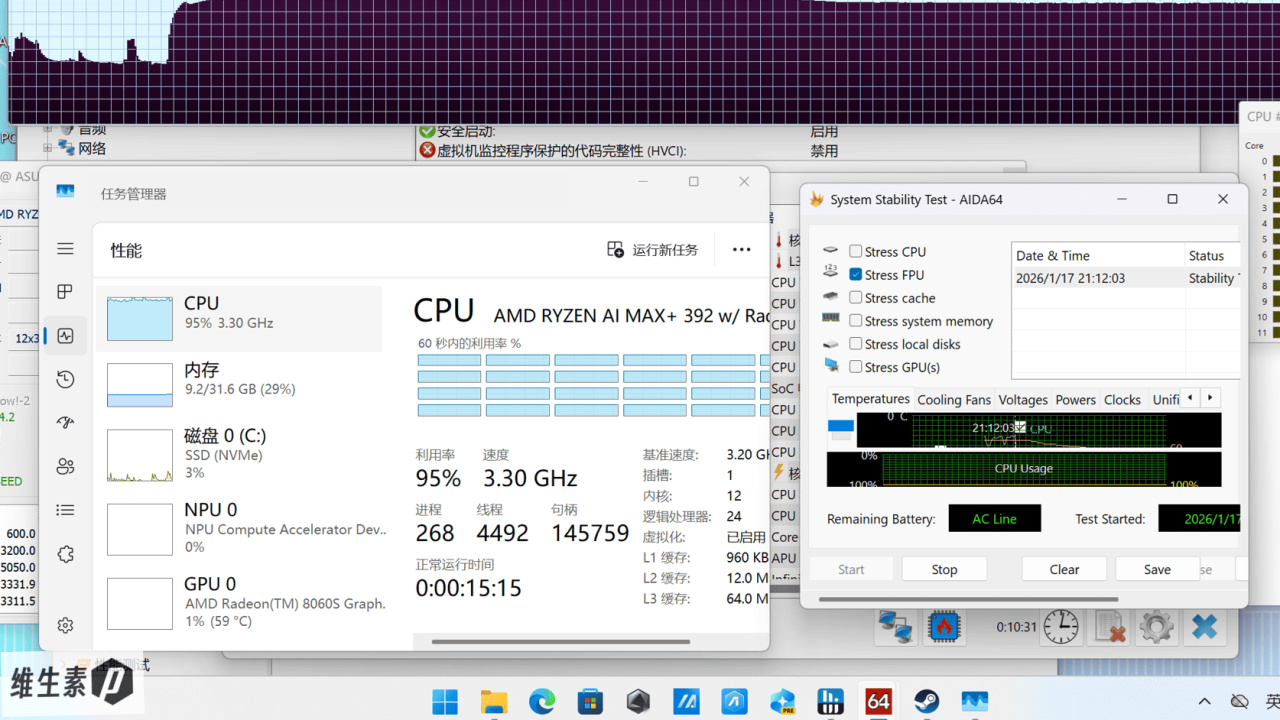This screenshot has width=1280, height=720.
Task: Enable the Stress CPU checkbox
Action: pyautogui.click(x=856, y=252)
